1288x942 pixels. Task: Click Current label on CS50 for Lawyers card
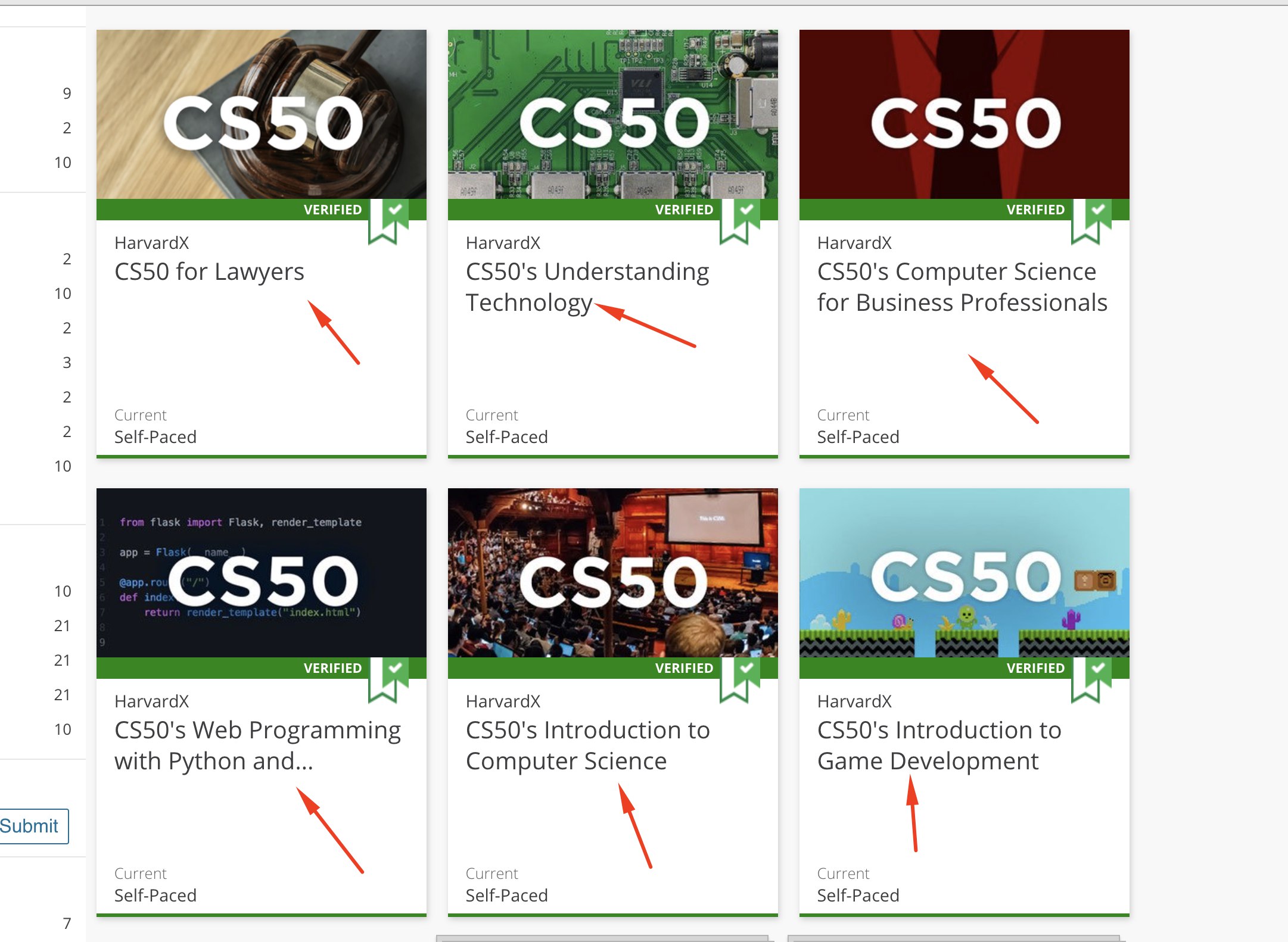[141, 415]
